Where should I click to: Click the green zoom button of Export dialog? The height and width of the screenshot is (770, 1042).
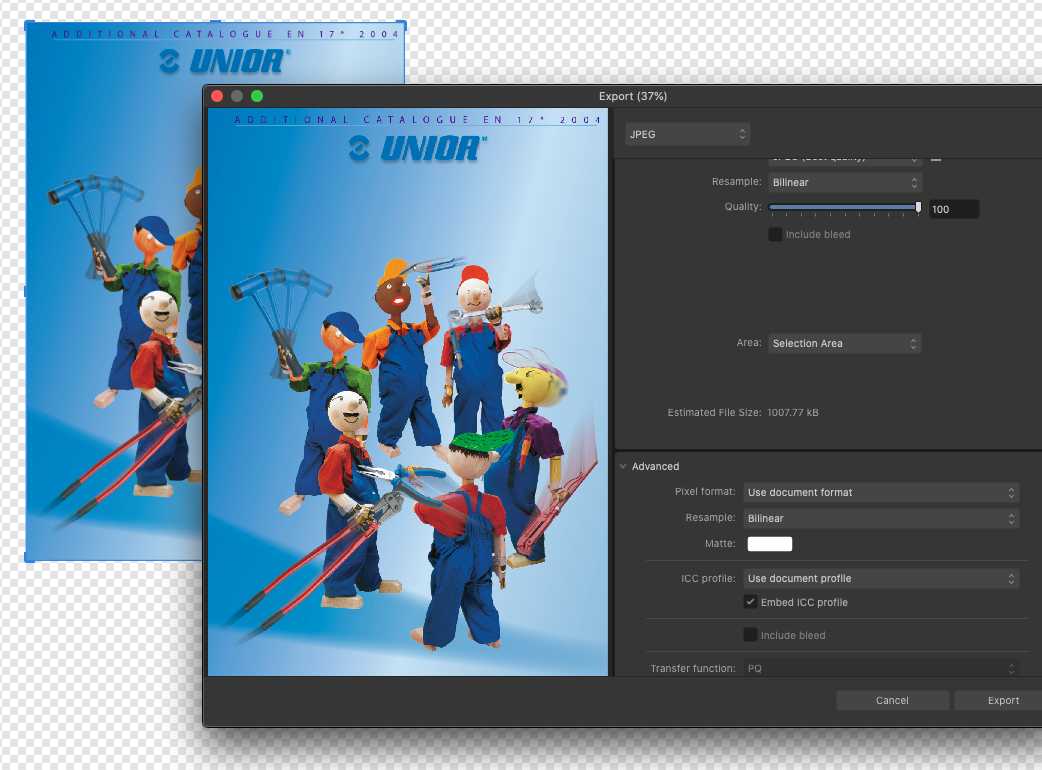pyautogui.click(x=257, y=96)
